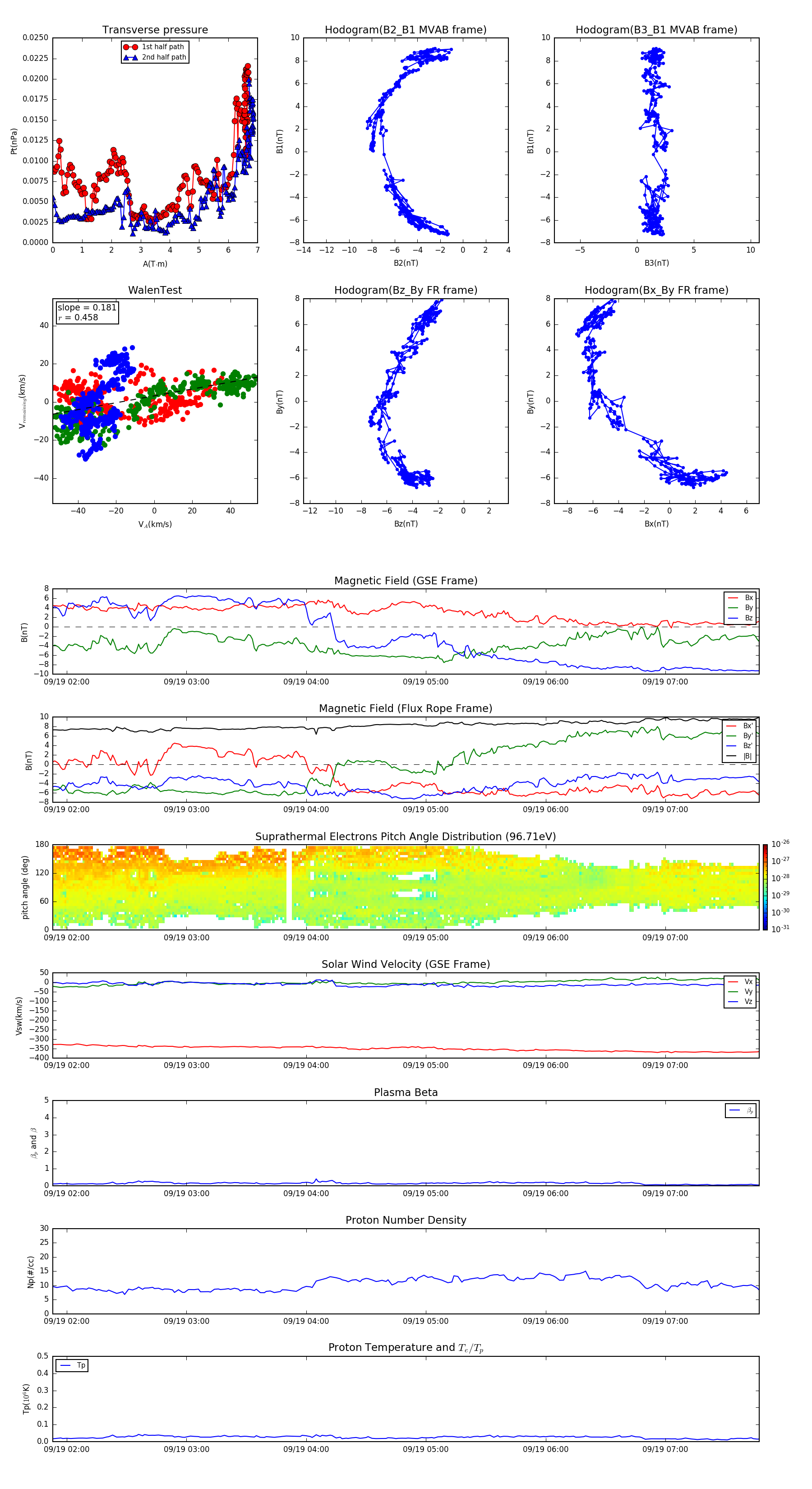
Task: Click 'Pt(nPa)' y-axis label
Action: point(14,141)
